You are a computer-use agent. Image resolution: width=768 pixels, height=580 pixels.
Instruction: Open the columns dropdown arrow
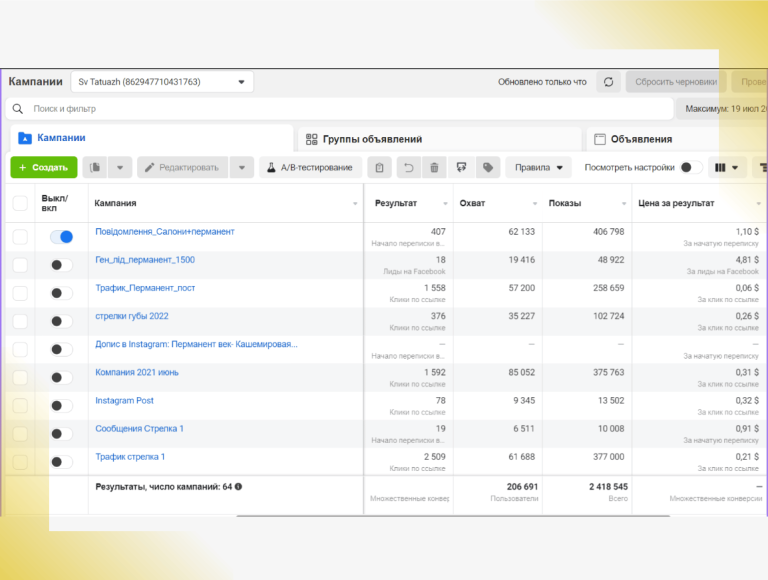click(735, 168)
